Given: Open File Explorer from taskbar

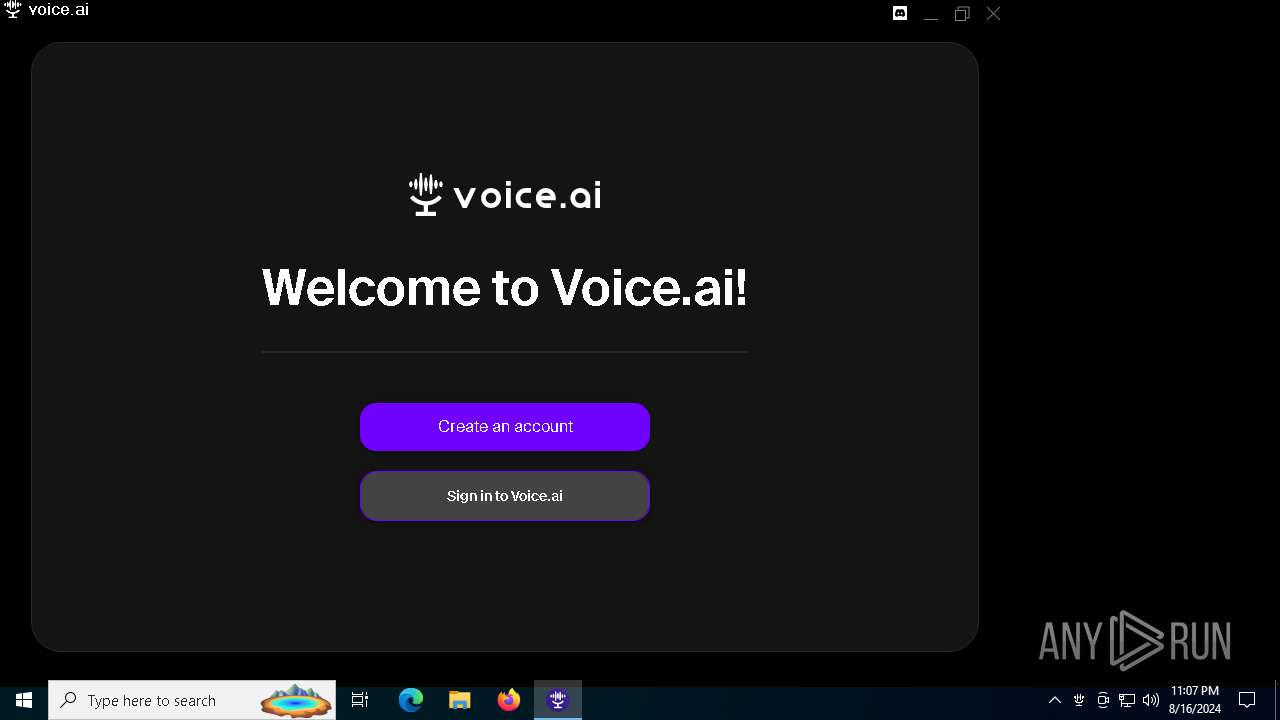Looking at the screenshot, I should pyautogui.click(x=460, y=700).
